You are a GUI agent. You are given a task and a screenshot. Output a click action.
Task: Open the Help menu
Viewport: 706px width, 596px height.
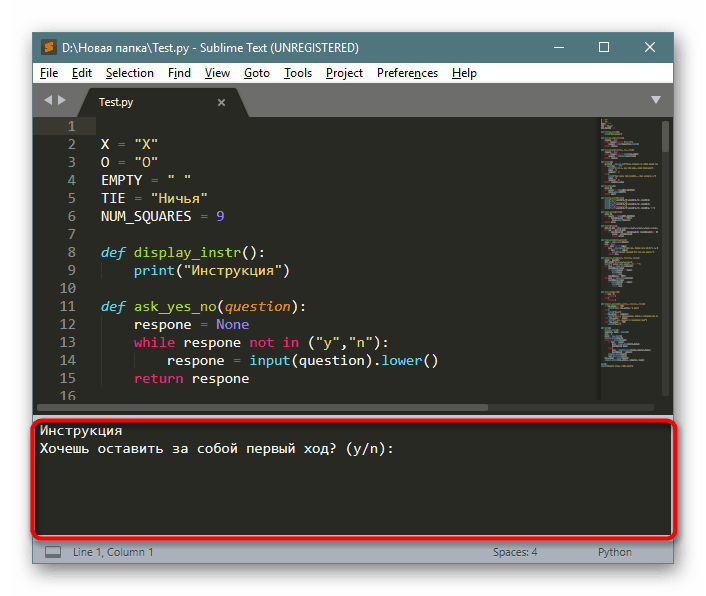tap(464, 73)
